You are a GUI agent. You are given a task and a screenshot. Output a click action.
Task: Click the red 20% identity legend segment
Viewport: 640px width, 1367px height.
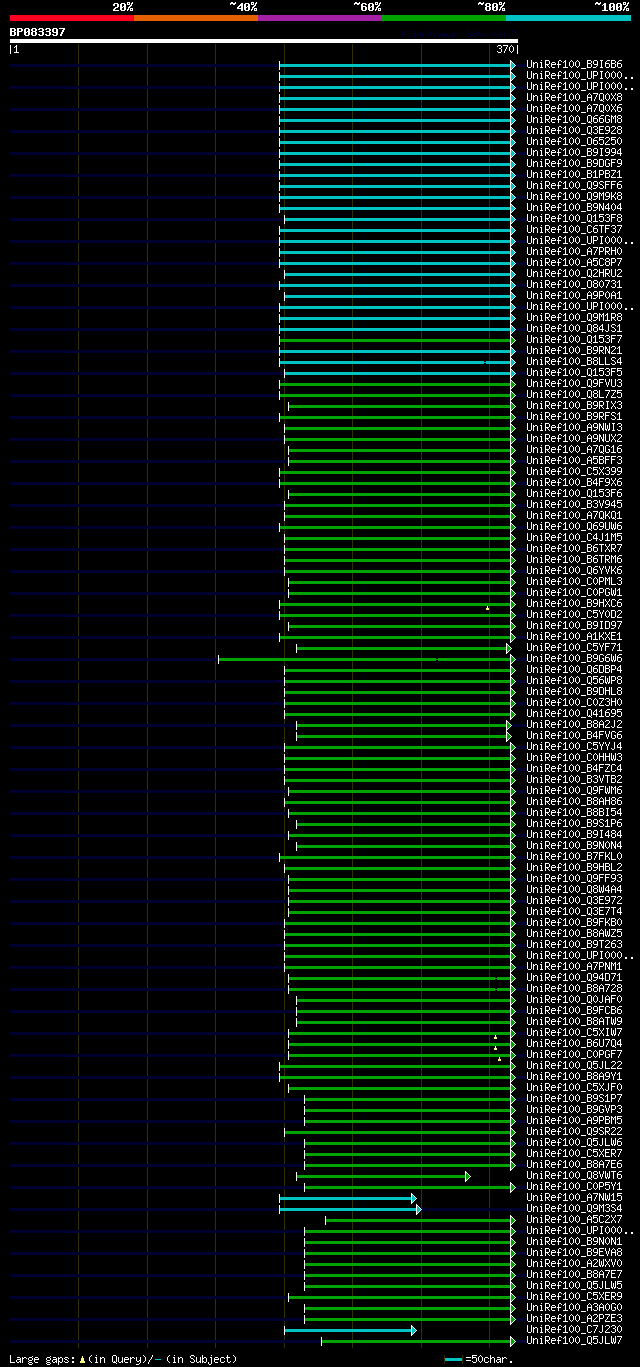71,18
